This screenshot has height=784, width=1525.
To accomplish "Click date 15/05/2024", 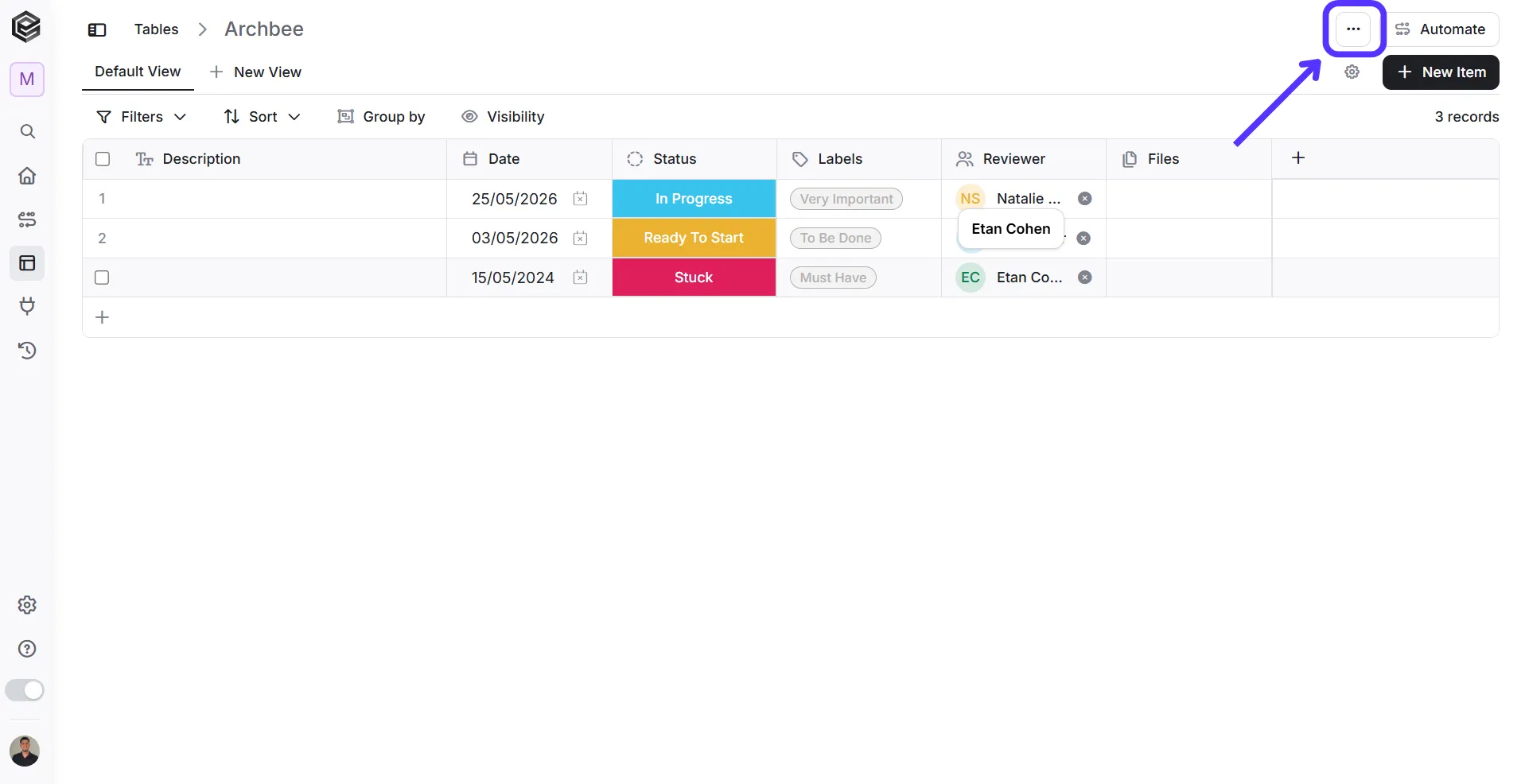I will 512,278.
